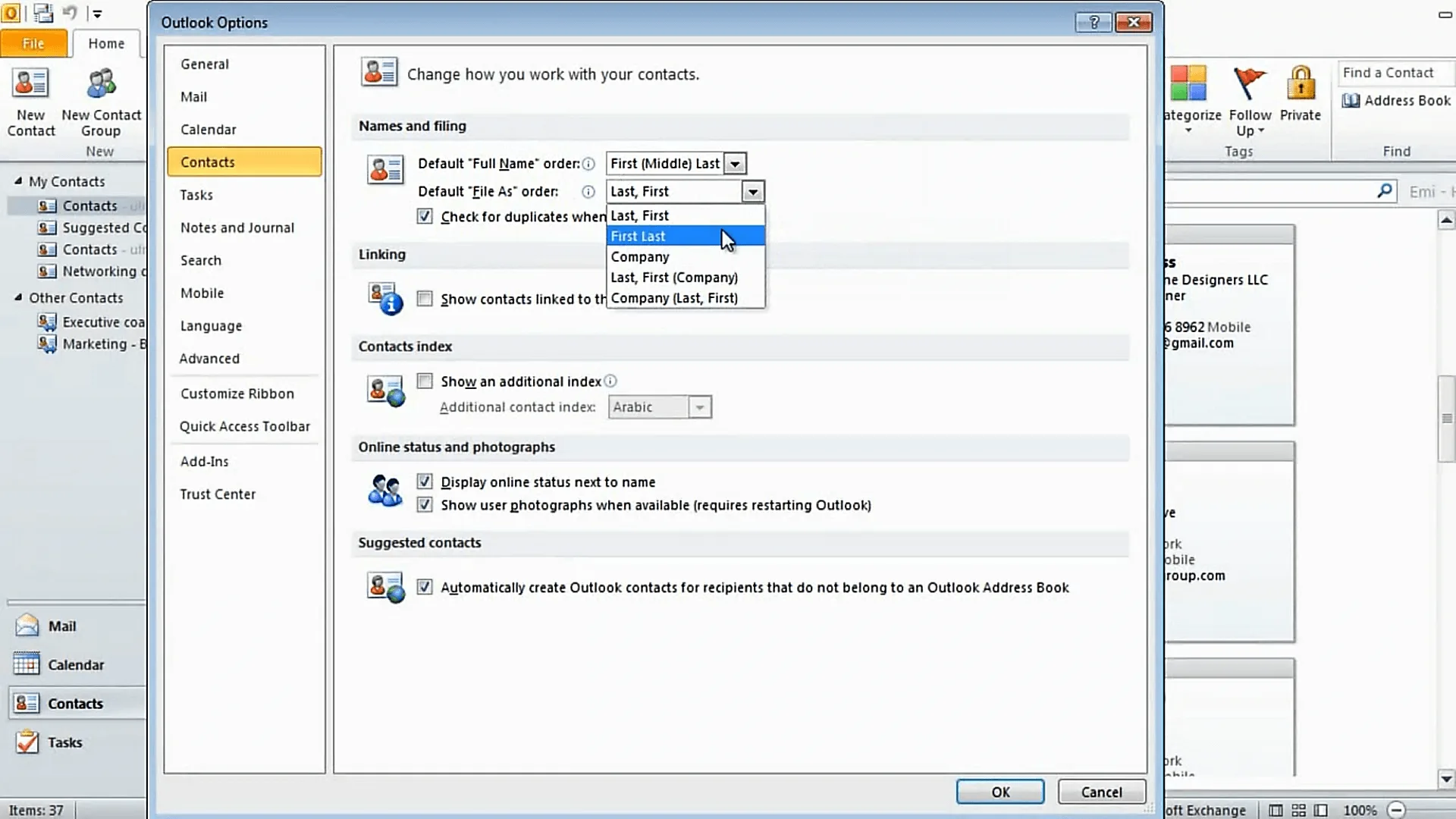Click the Find a Contact field

1395,73
